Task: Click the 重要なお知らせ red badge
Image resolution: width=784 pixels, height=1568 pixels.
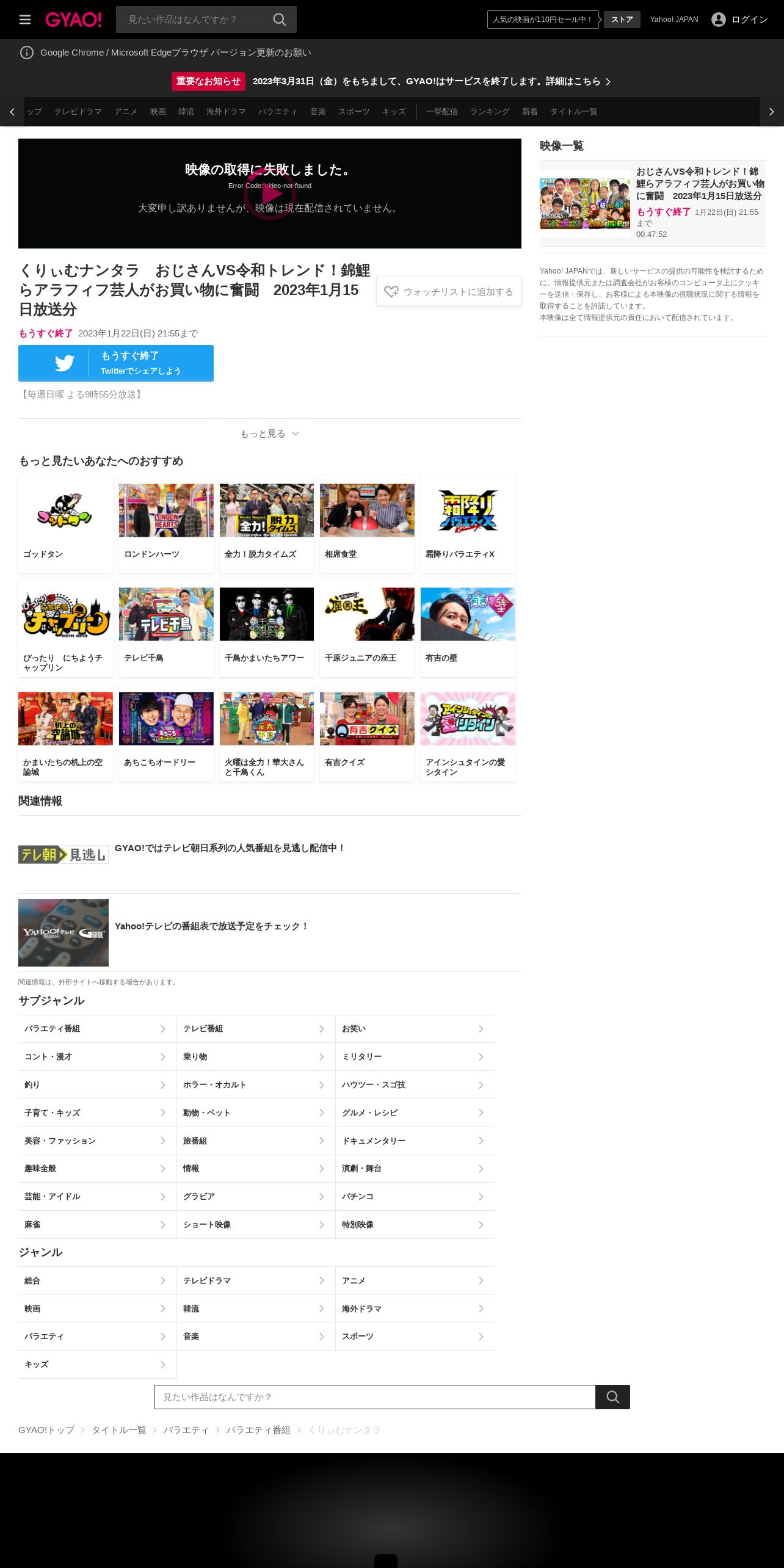Action: pos(208,81)
